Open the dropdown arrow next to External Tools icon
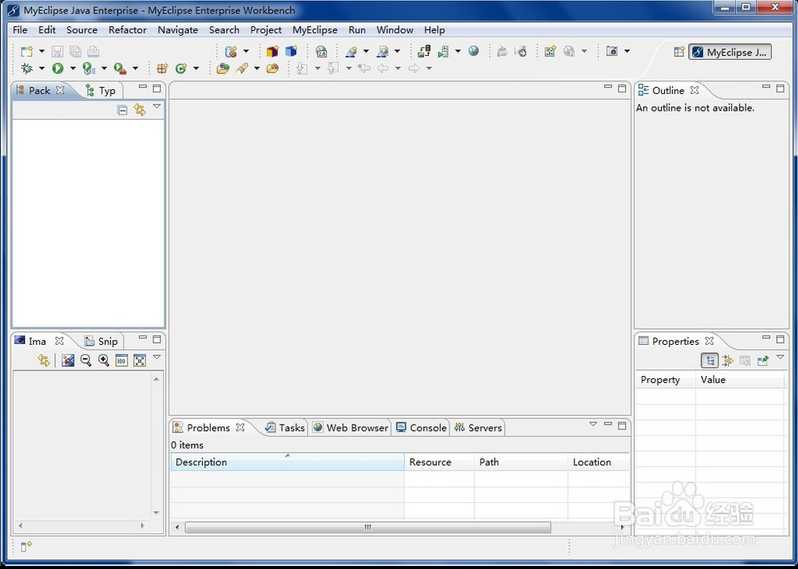The width and height of the screenshot is (798, 569). point(135,68)
